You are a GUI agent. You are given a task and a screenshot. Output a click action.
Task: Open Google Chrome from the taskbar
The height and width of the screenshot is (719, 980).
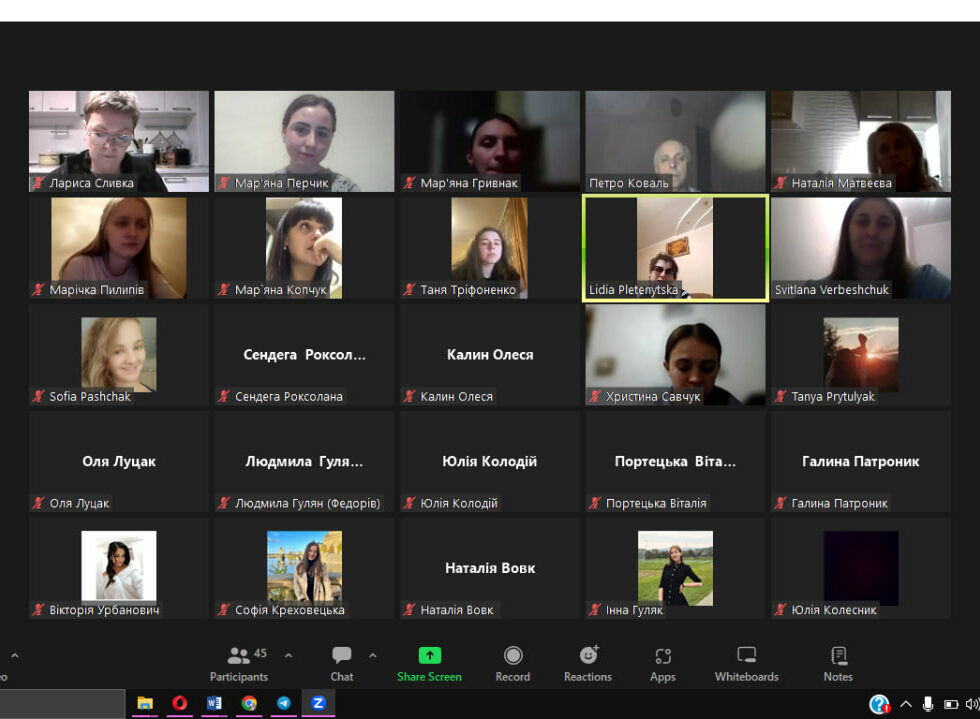coord(249,703)
